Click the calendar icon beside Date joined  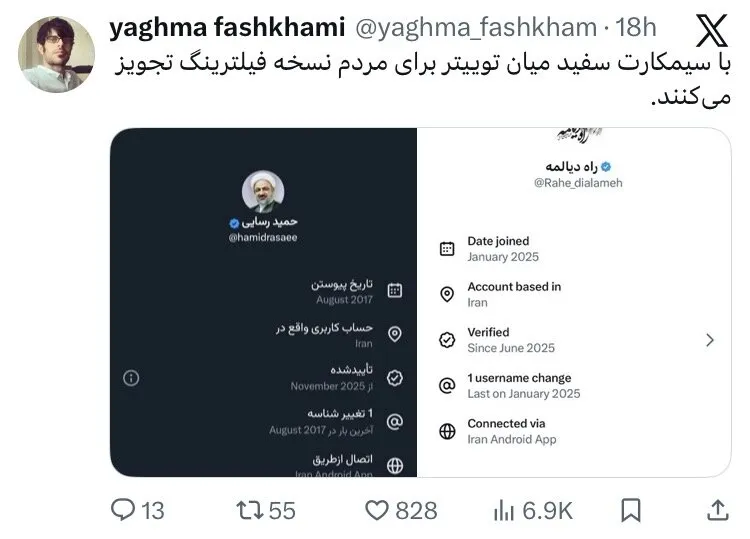tap(447, 249)
